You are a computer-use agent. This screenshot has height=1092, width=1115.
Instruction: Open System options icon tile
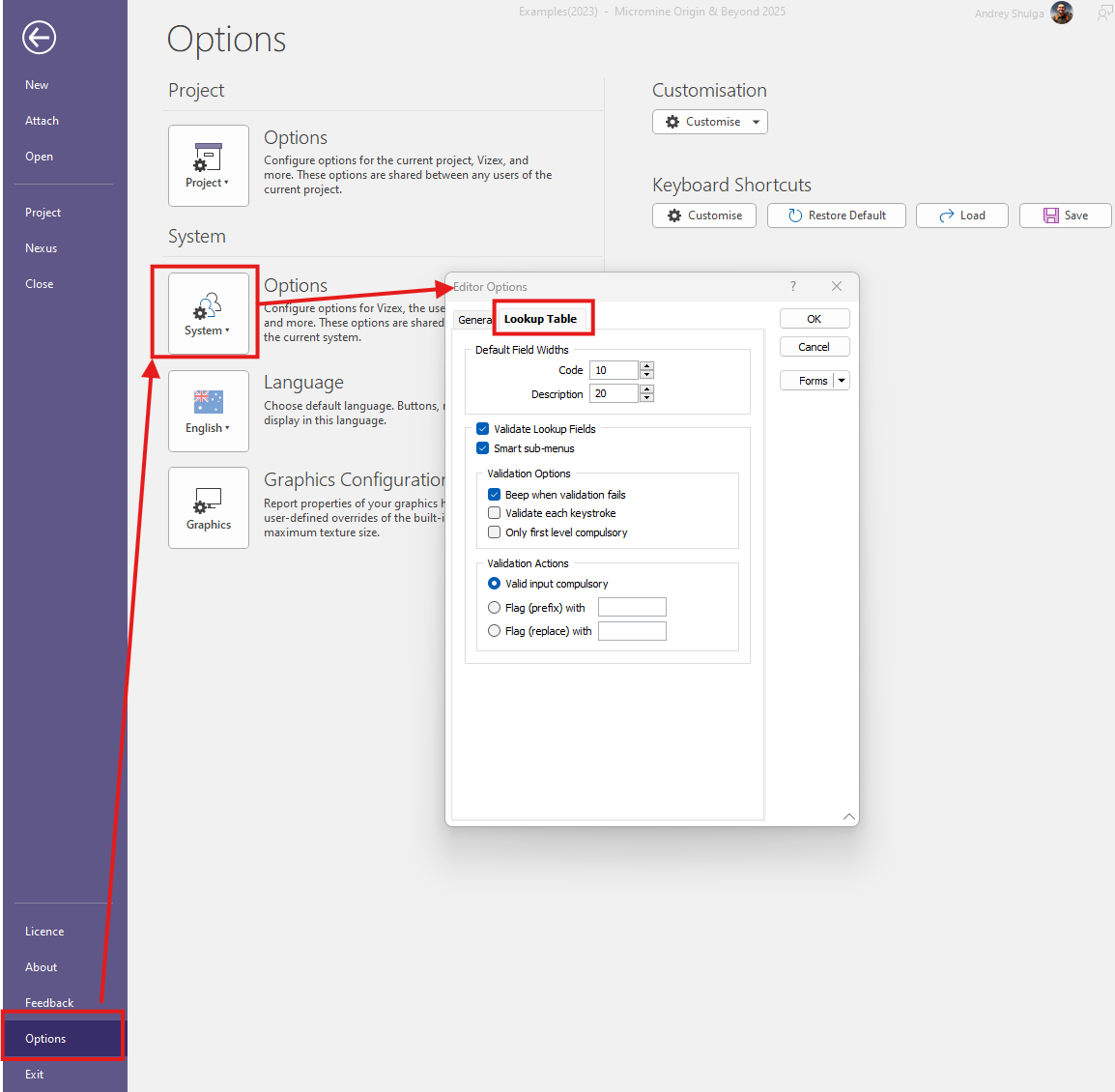click(x=208, y=313)
